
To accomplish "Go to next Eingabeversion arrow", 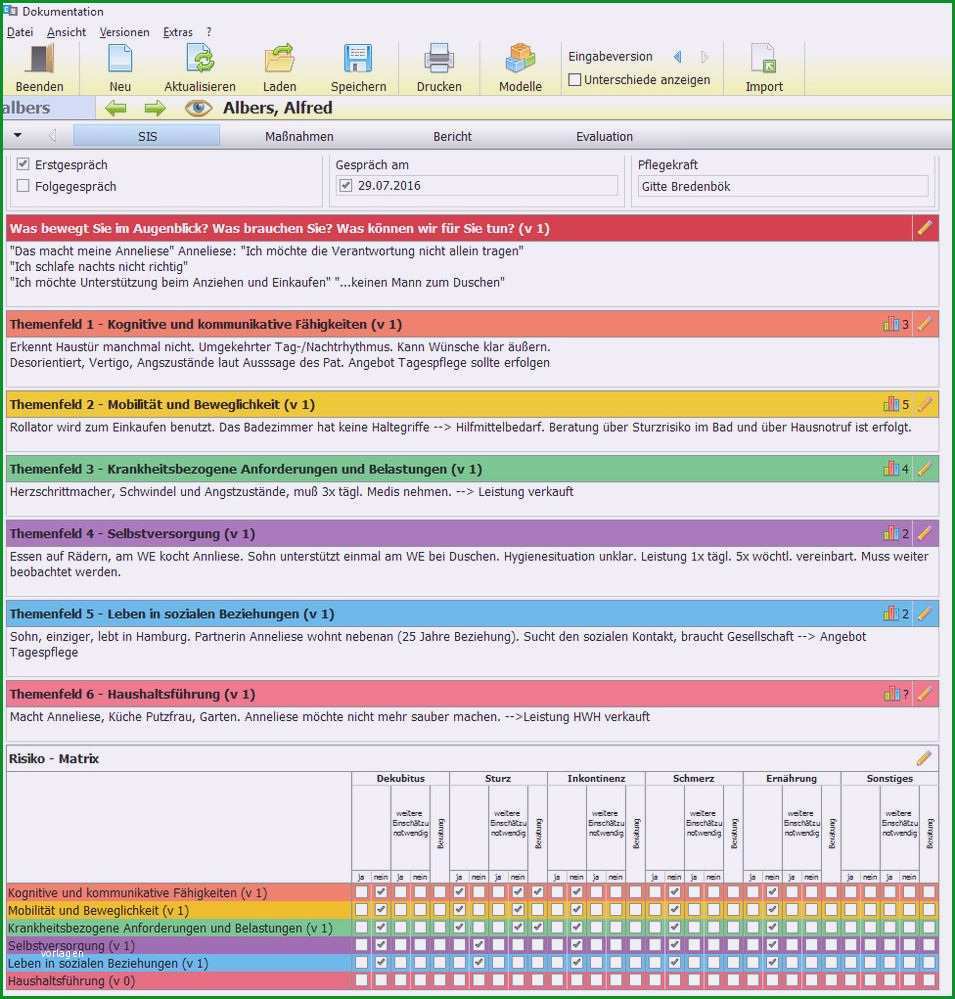I will coord(704,57).
